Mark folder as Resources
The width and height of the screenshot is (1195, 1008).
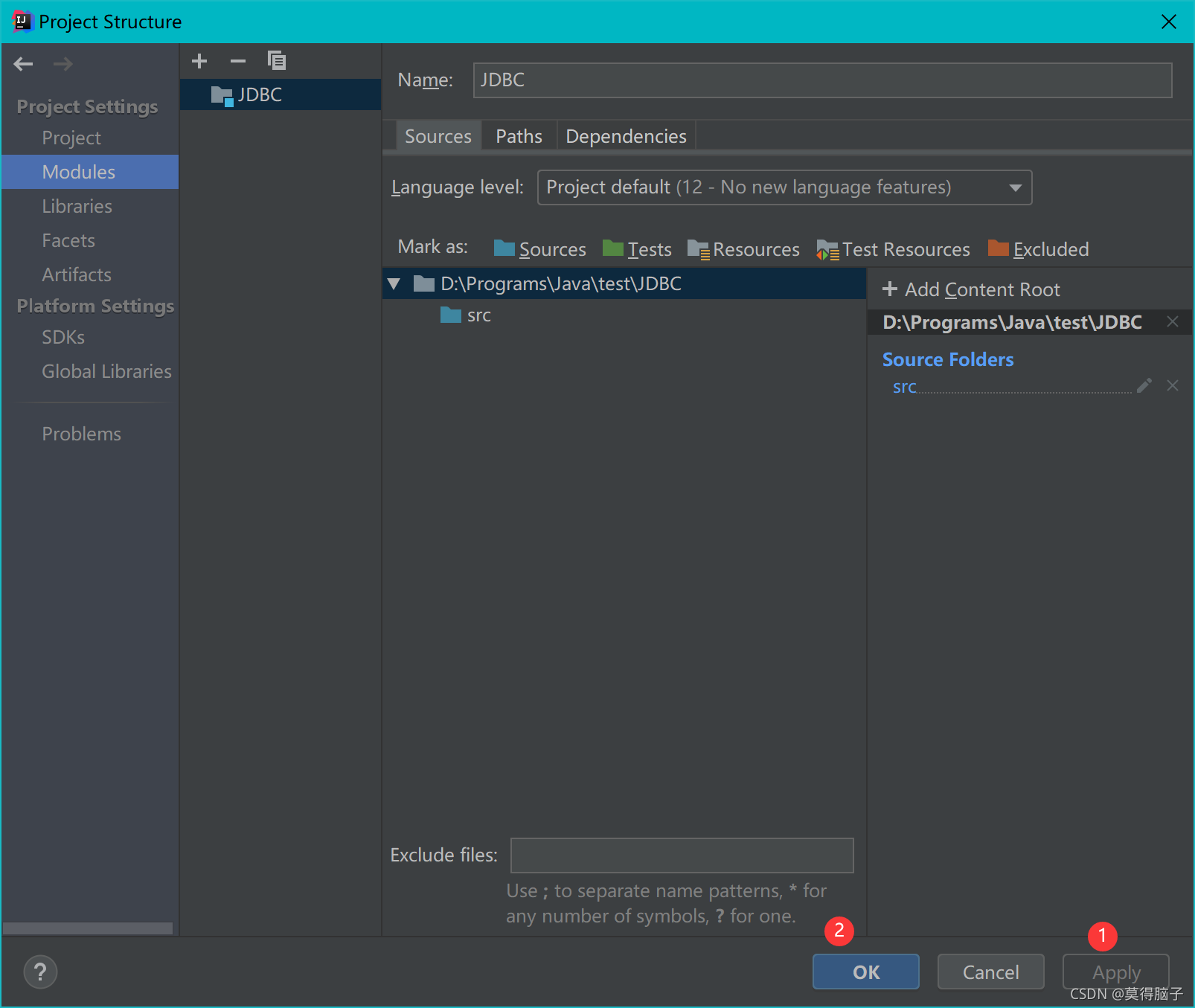743,249
